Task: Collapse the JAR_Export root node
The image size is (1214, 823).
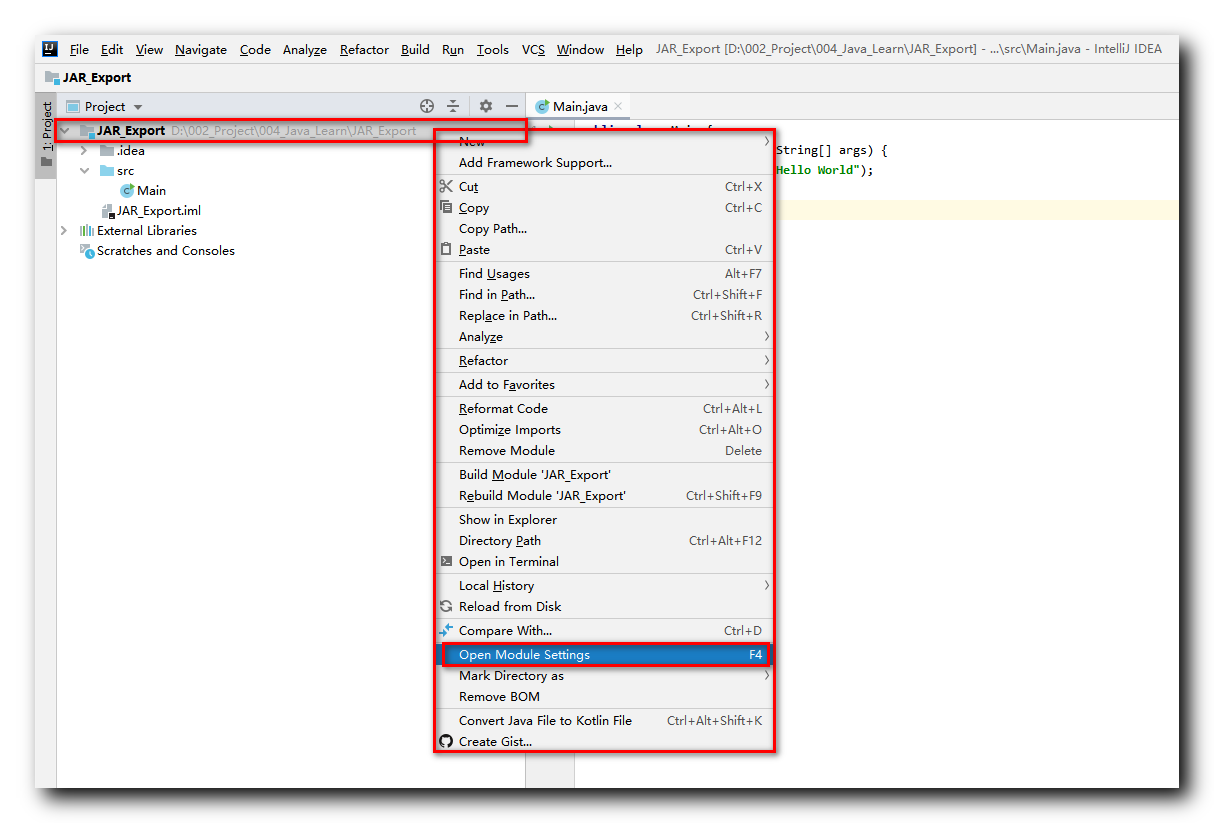Action: [x=65, y=130]
